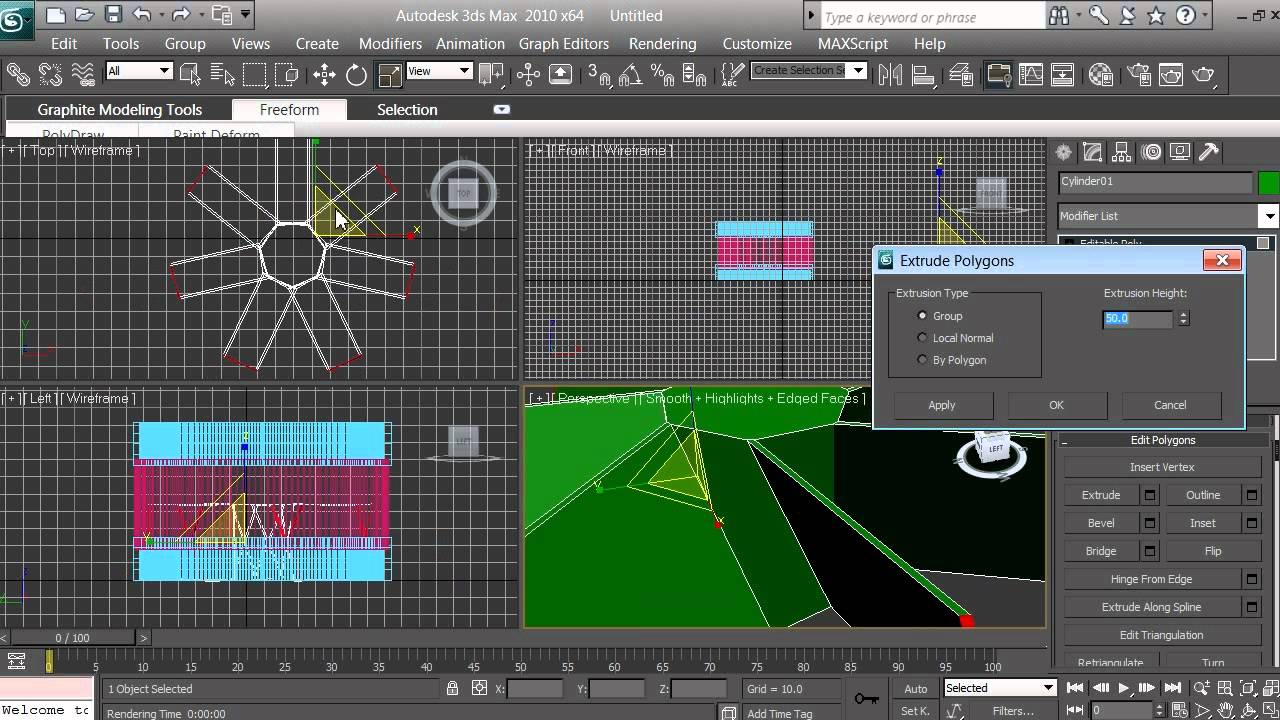Viewport: 1280px width, 720px height.
Task: Save the file from the quick access toolbar
Action: pos(113,15)
